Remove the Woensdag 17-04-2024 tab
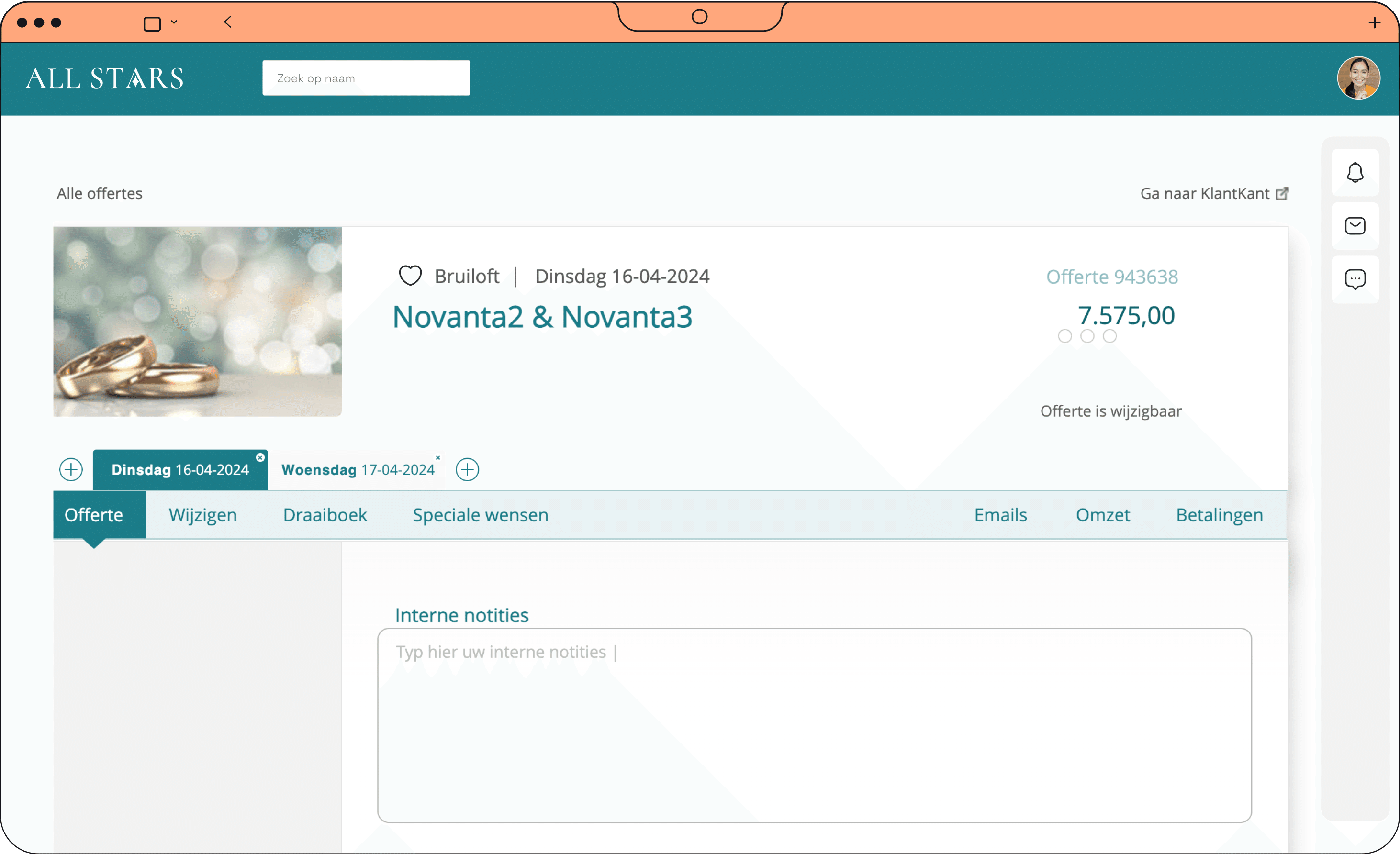The width and height of the screenshot is (1400, 854). pyautogui.click(x=437, y=458)
